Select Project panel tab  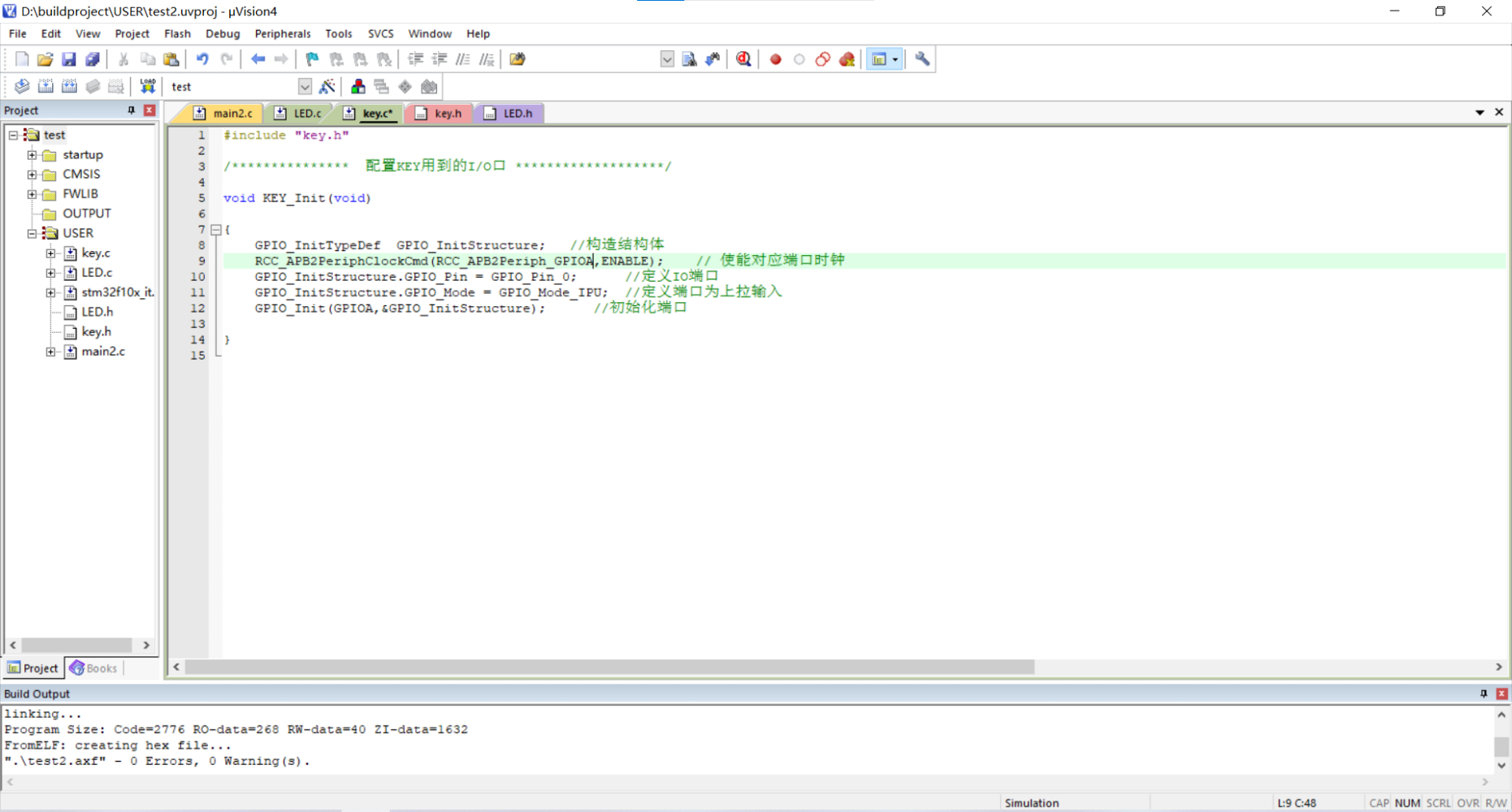[33, 668]
